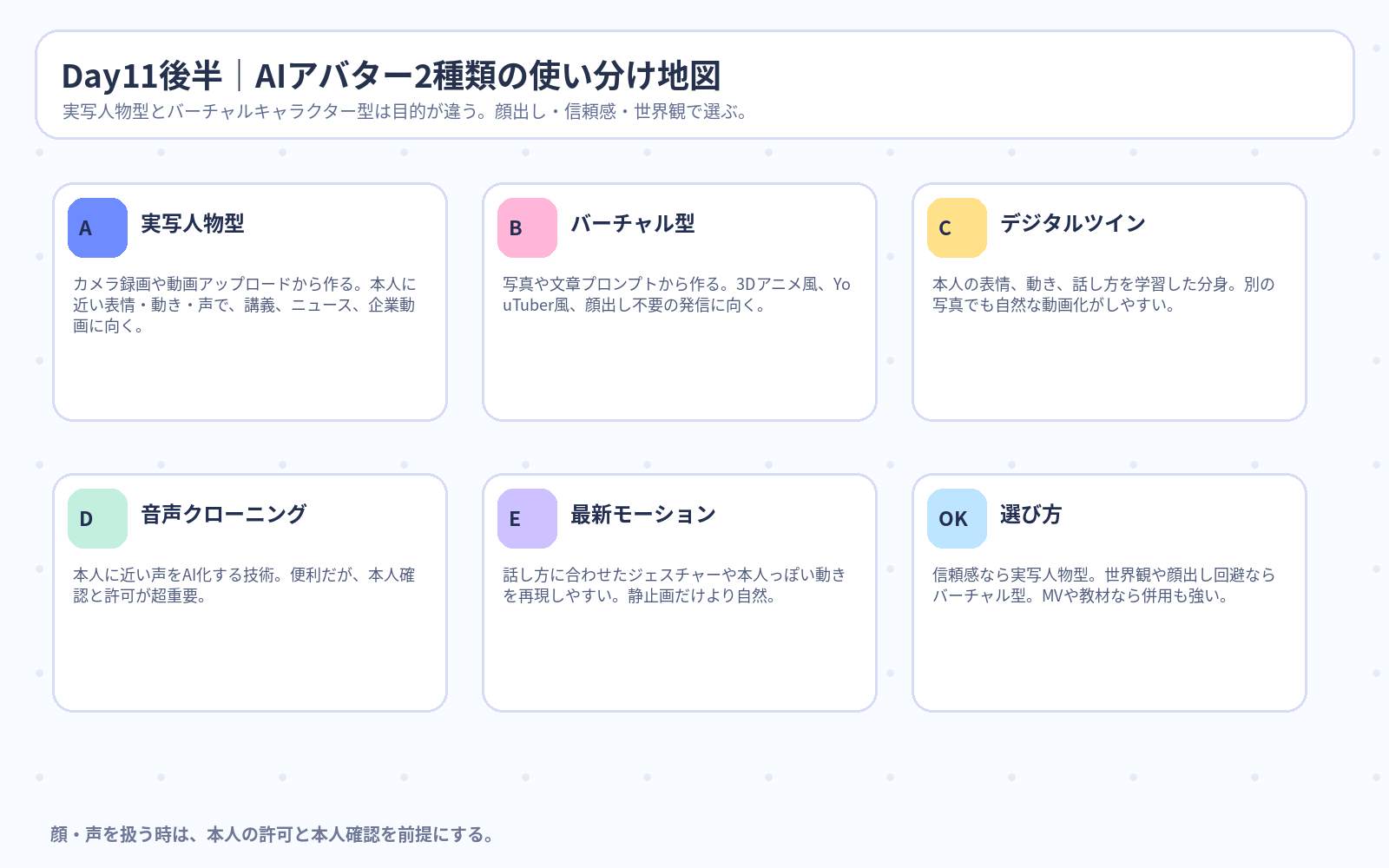Click description starting 話し方に合わせたジェスチャー
1389x868 pixels.
click(675, 585)
